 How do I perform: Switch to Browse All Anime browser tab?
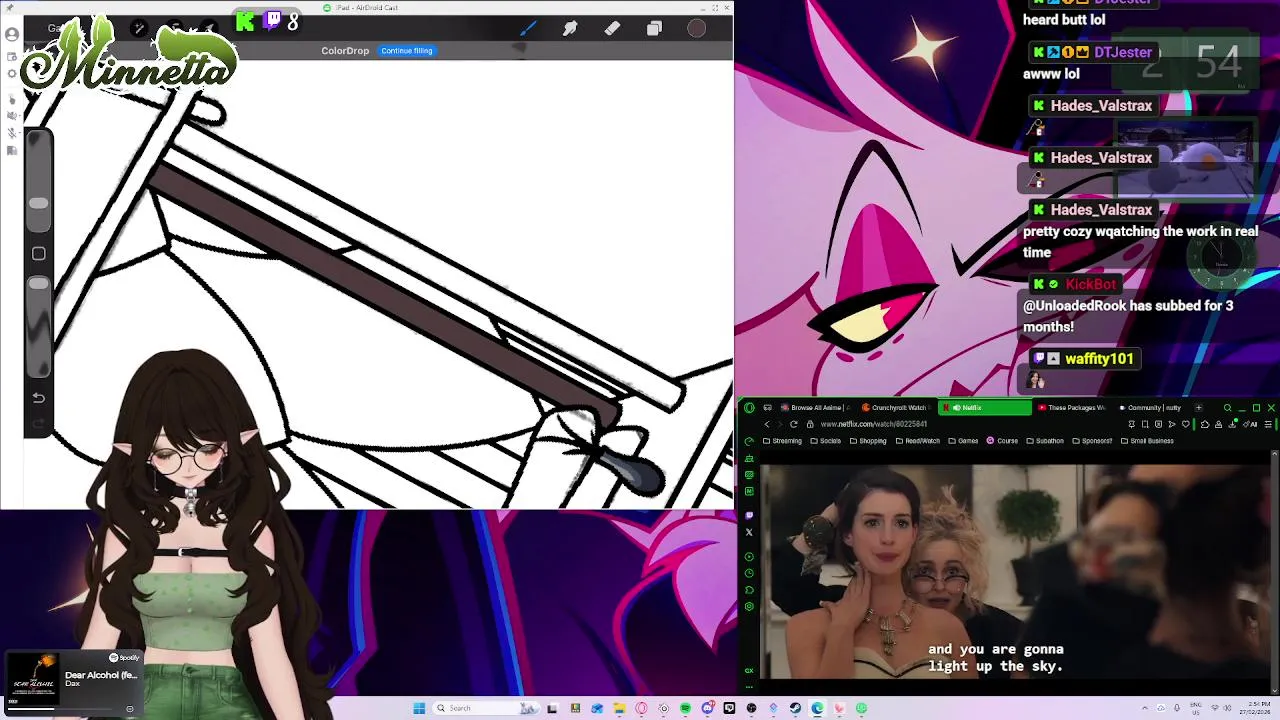[x=816, y=407]
